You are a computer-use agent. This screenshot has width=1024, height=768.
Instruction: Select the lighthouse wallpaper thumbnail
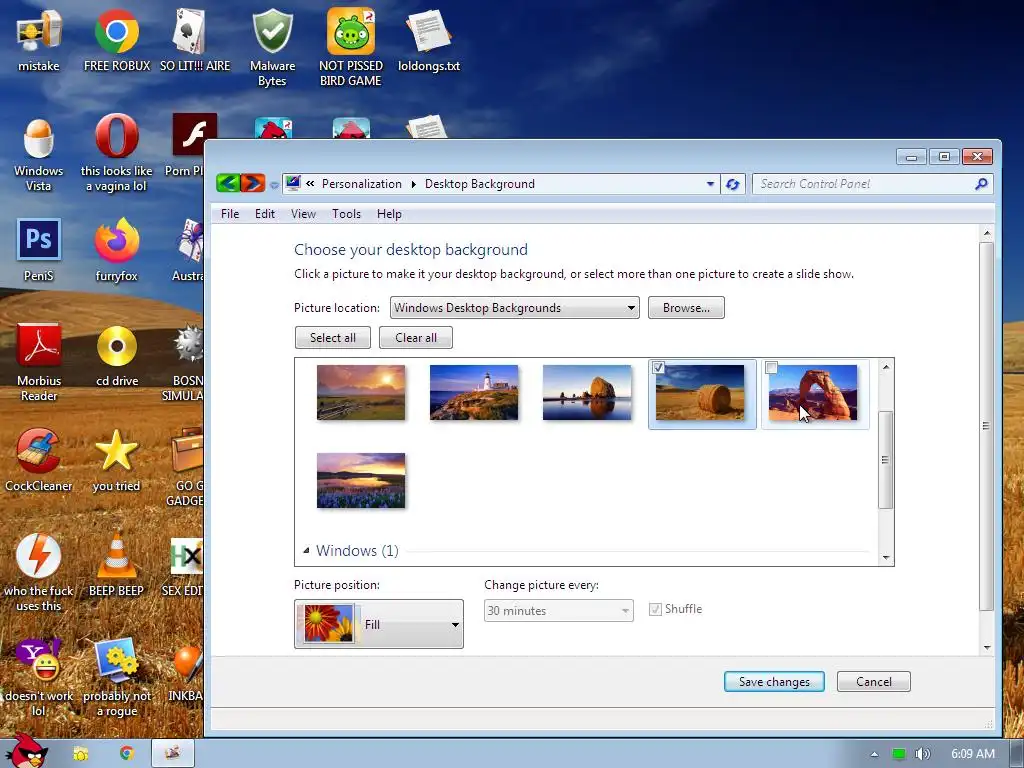click(474, 392)
